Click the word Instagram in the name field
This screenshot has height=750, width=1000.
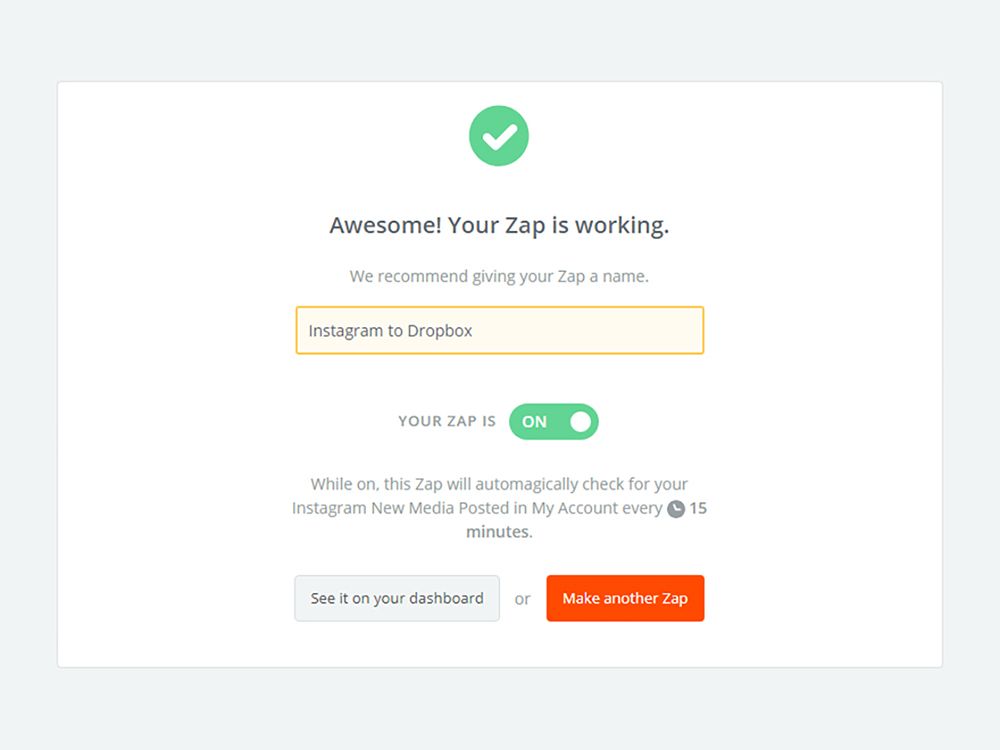pos(345,330)
